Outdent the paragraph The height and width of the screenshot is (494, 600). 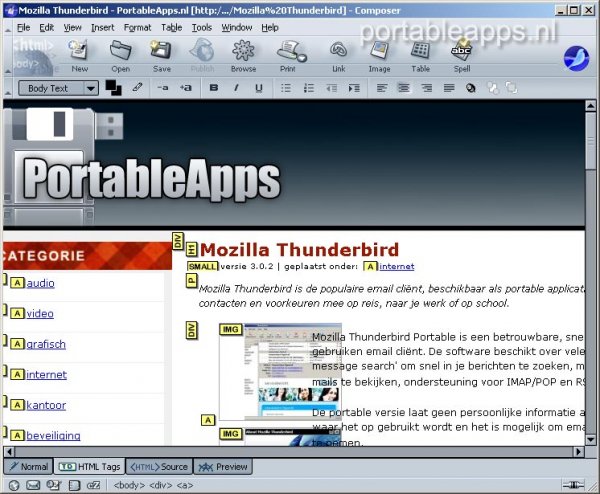(x=331, y=88)
